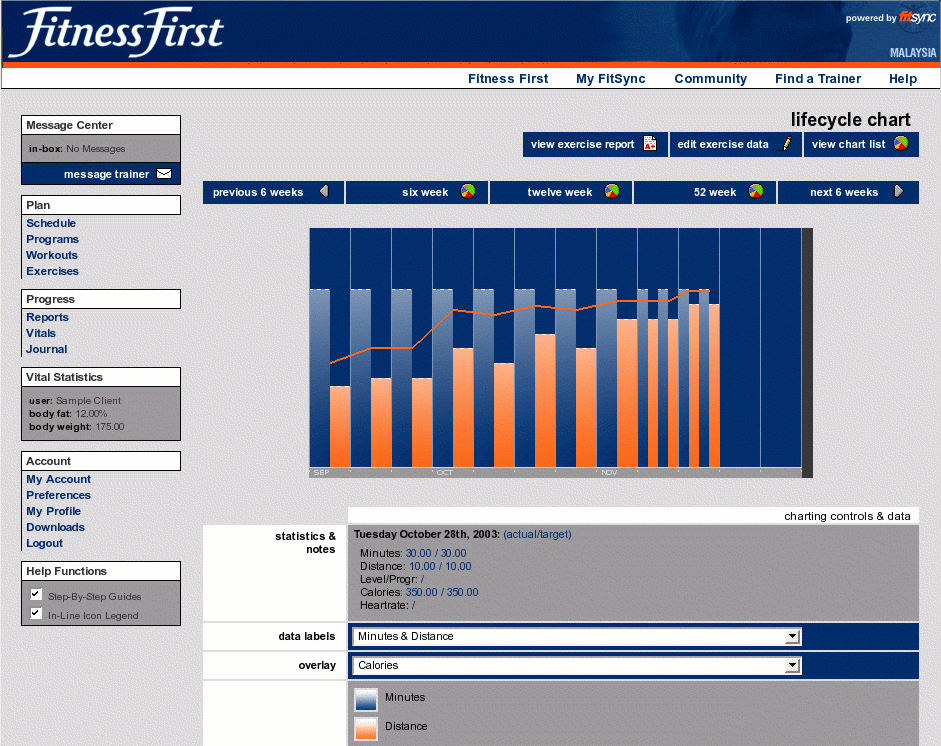The image size is (941, 746).
Task: Open the My FitSync menu
Action: point(610,79)
